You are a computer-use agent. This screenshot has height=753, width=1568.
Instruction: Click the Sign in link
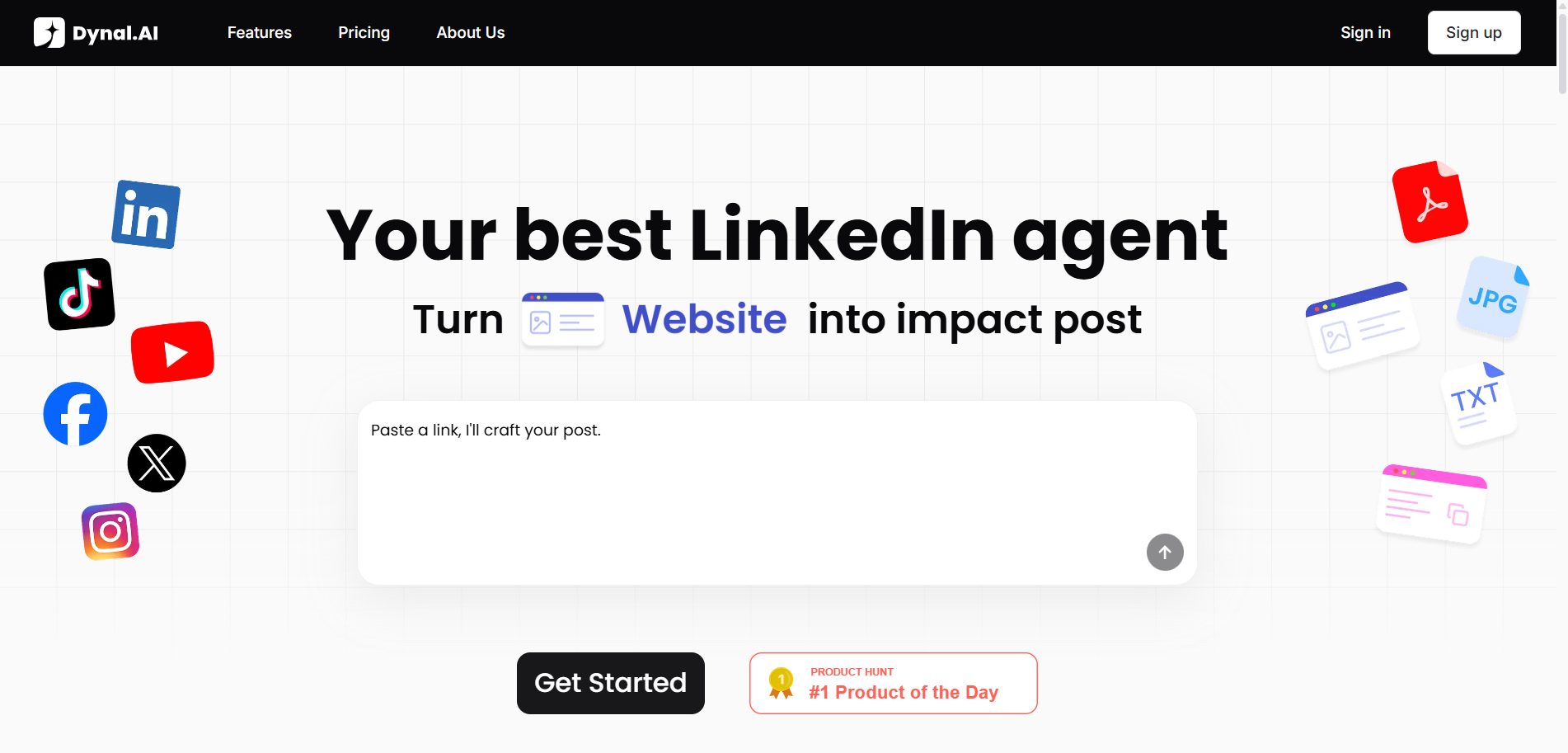pos(1365,32)
